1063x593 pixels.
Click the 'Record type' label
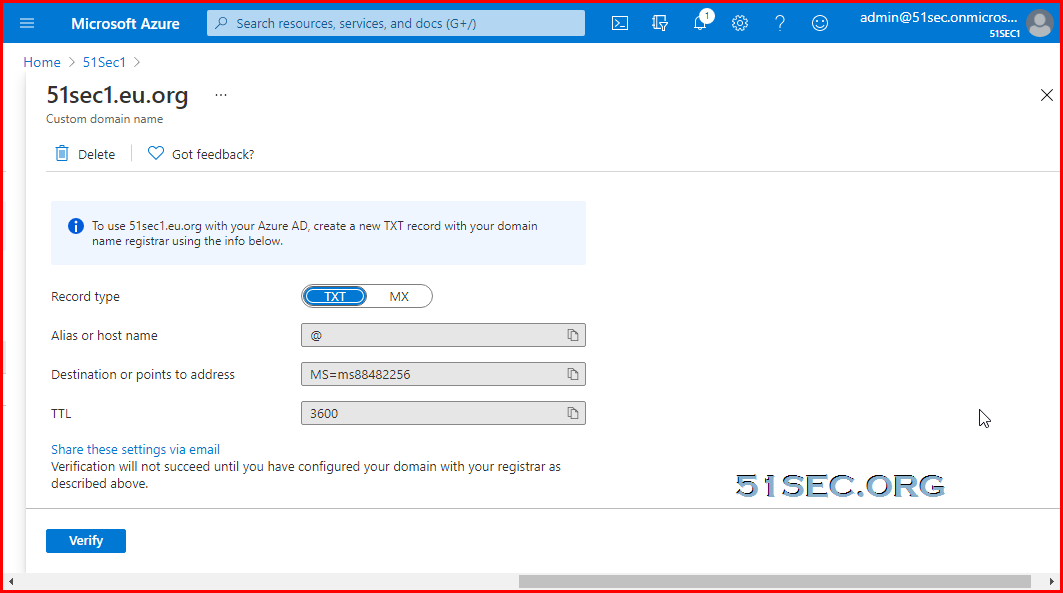click(x=85, y=296)
